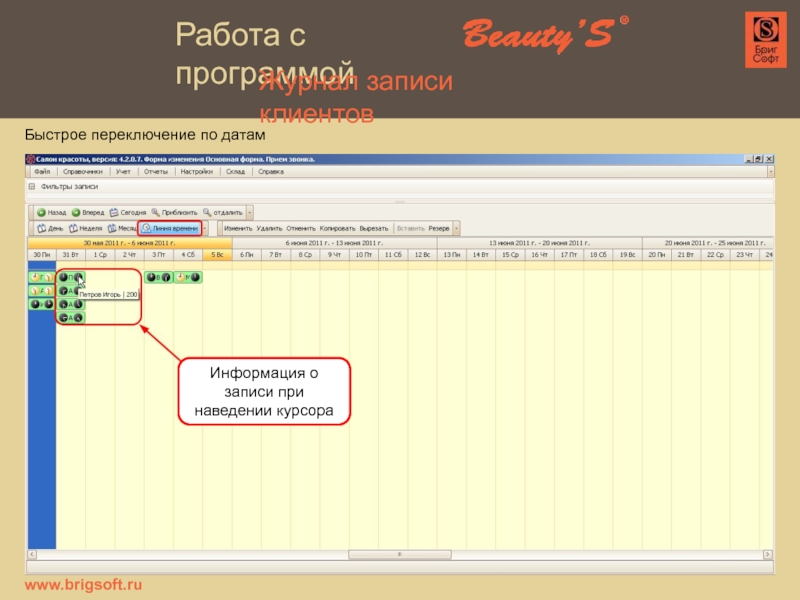Image resolution: width=800 pixels, height=600 pixels.
Task: Select the 21 Вт day header
Action: point(686,254)
